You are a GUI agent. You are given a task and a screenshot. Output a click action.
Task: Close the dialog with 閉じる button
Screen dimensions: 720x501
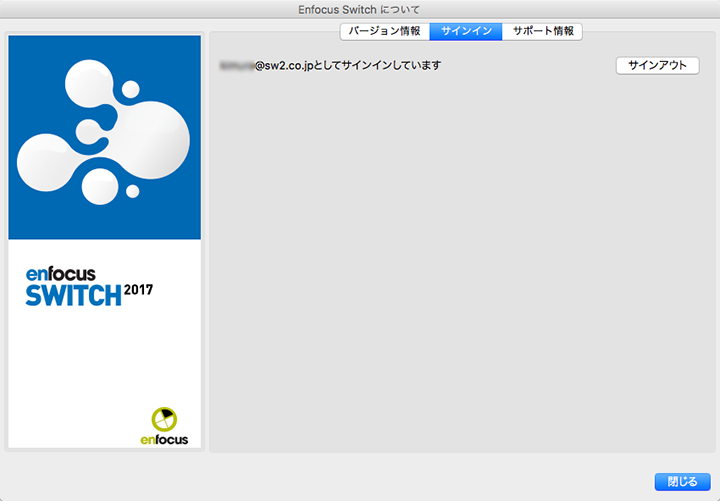click(x=682, y=482)
